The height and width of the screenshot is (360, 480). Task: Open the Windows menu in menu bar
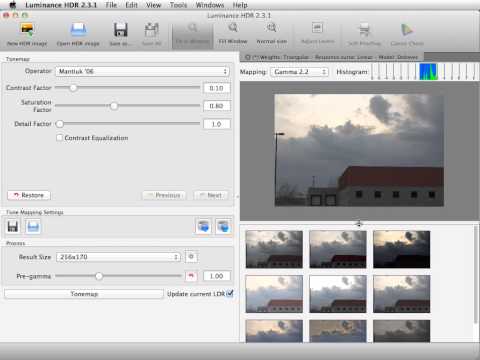[x=210, y=5]
